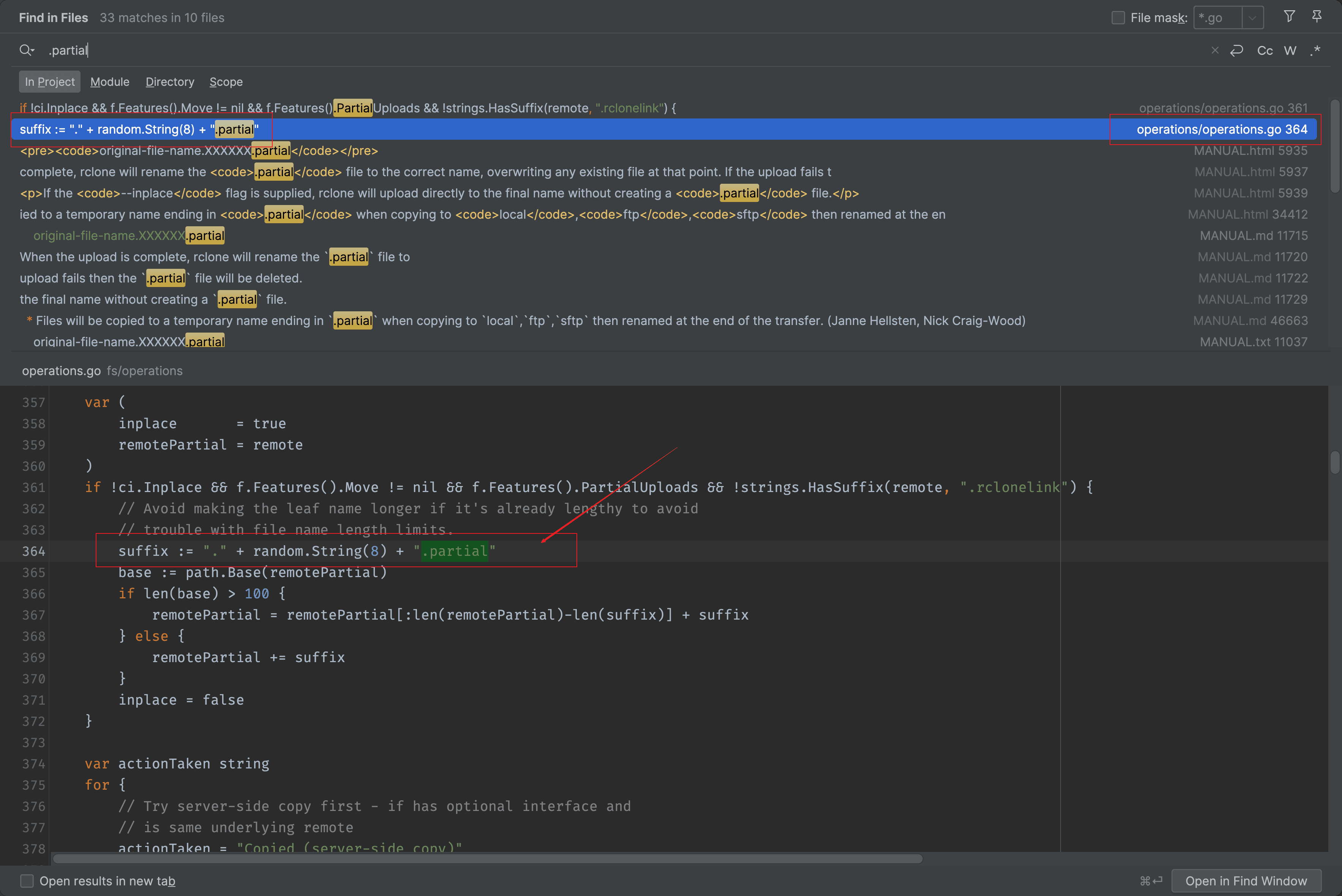Screen dimensions: 1342x896
Task: Switch to the Directory scope tab
Action: click(x=170, y=82)
